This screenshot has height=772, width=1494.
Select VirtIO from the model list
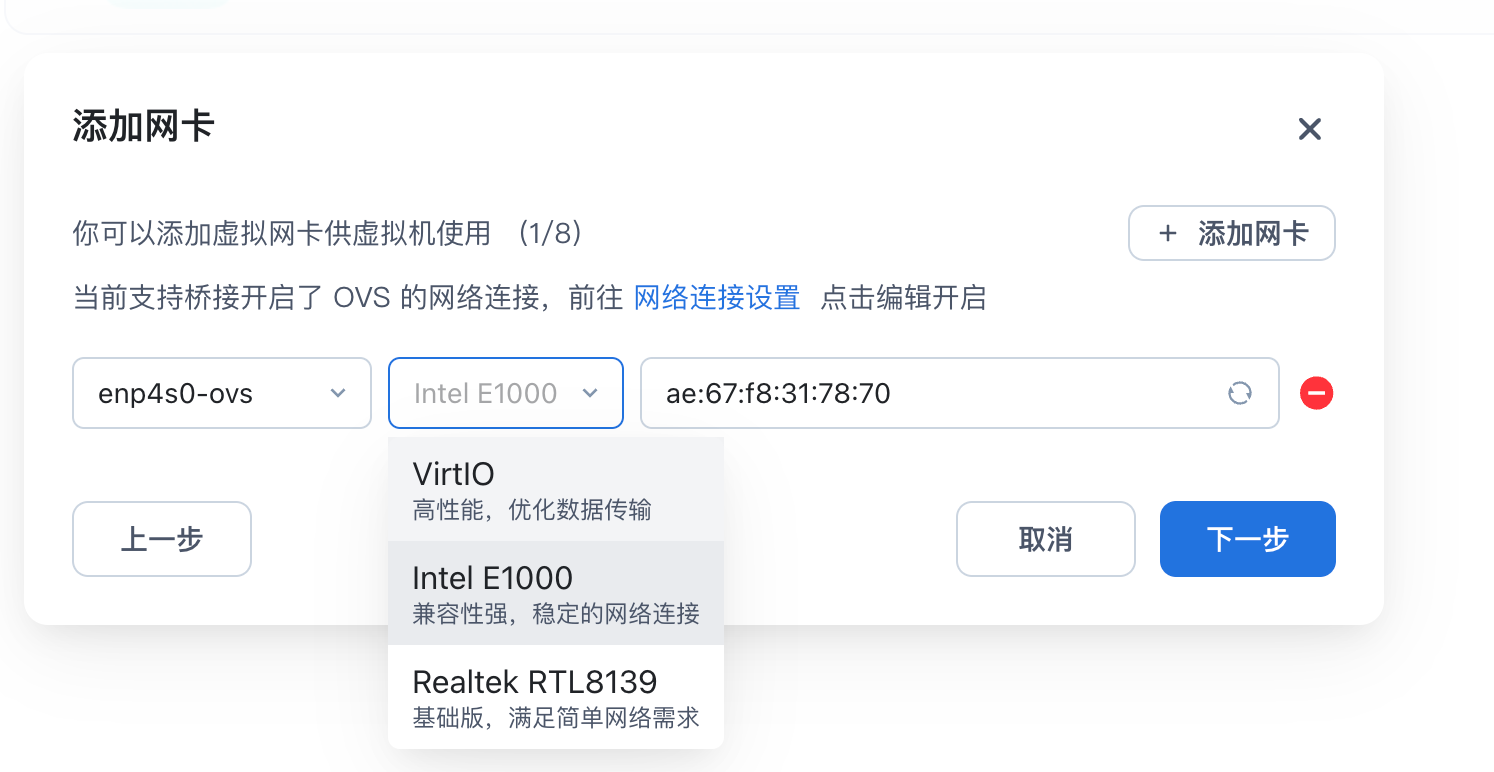pyautogui.click(x=555, y=489)
